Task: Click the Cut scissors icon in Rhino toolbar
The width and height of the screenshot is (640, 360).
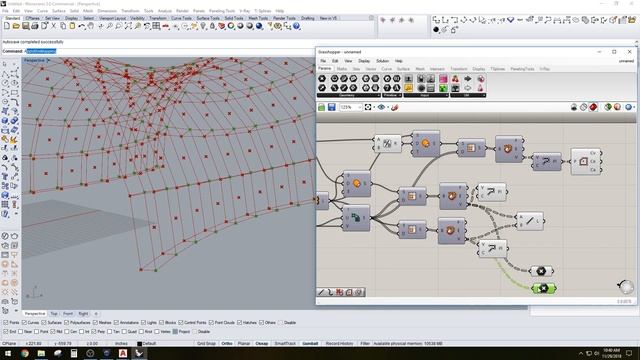Action: click(53, 26)
